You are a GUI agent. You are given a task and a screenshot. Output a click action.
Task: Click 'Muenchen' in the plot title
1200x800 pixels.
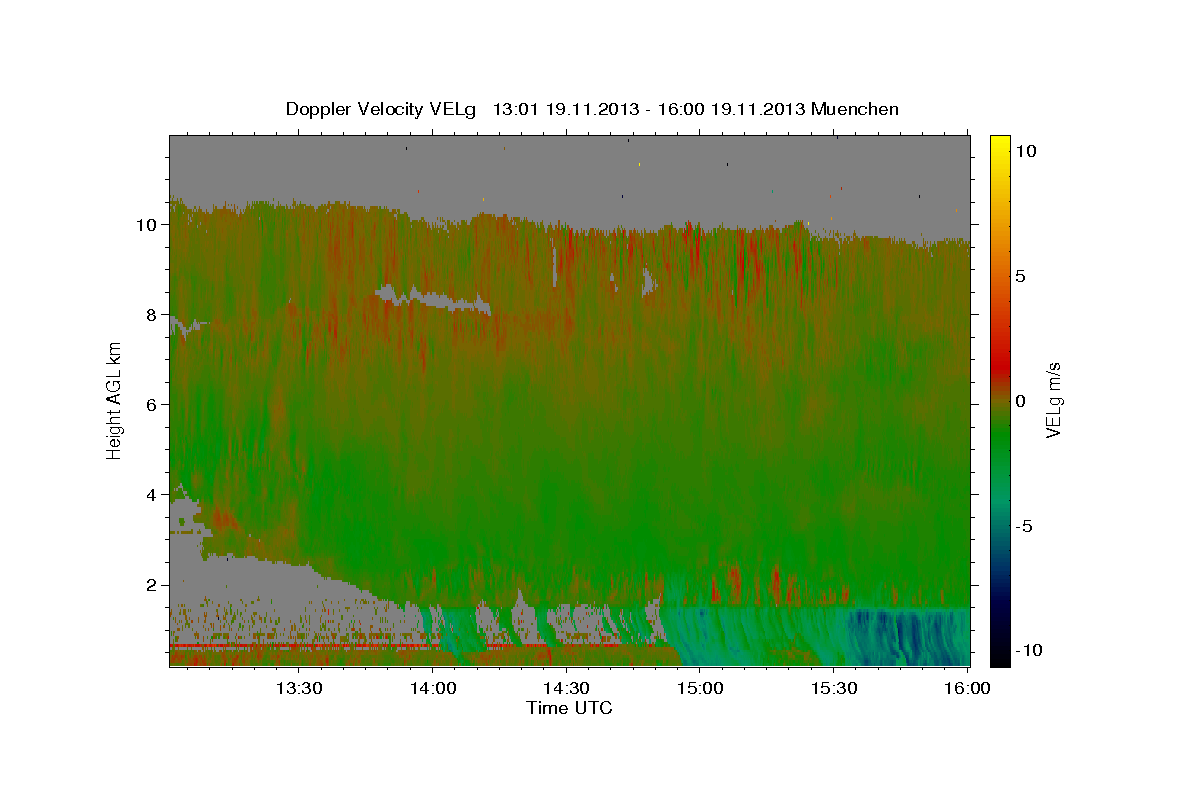pos(855,109)
